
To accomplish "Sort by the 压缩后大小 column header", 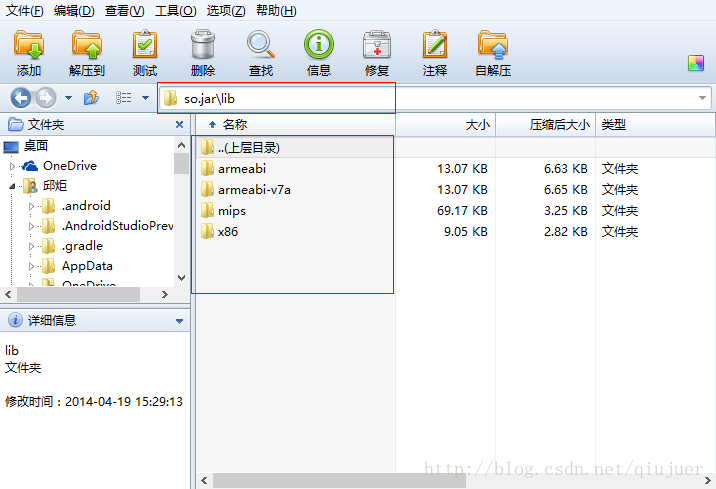I will coord(546,125).
